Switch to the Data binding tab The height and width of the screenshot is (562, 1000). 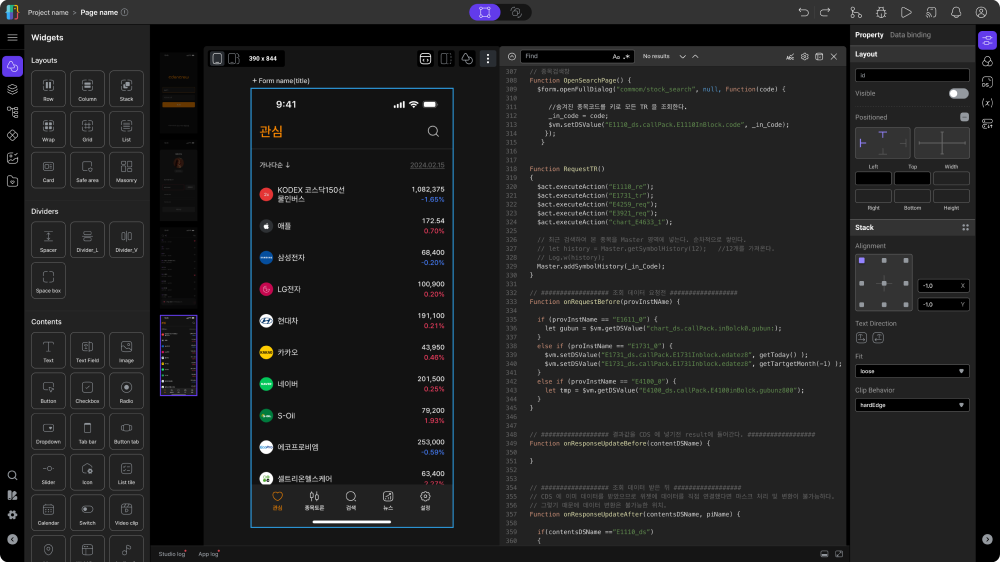910,35
